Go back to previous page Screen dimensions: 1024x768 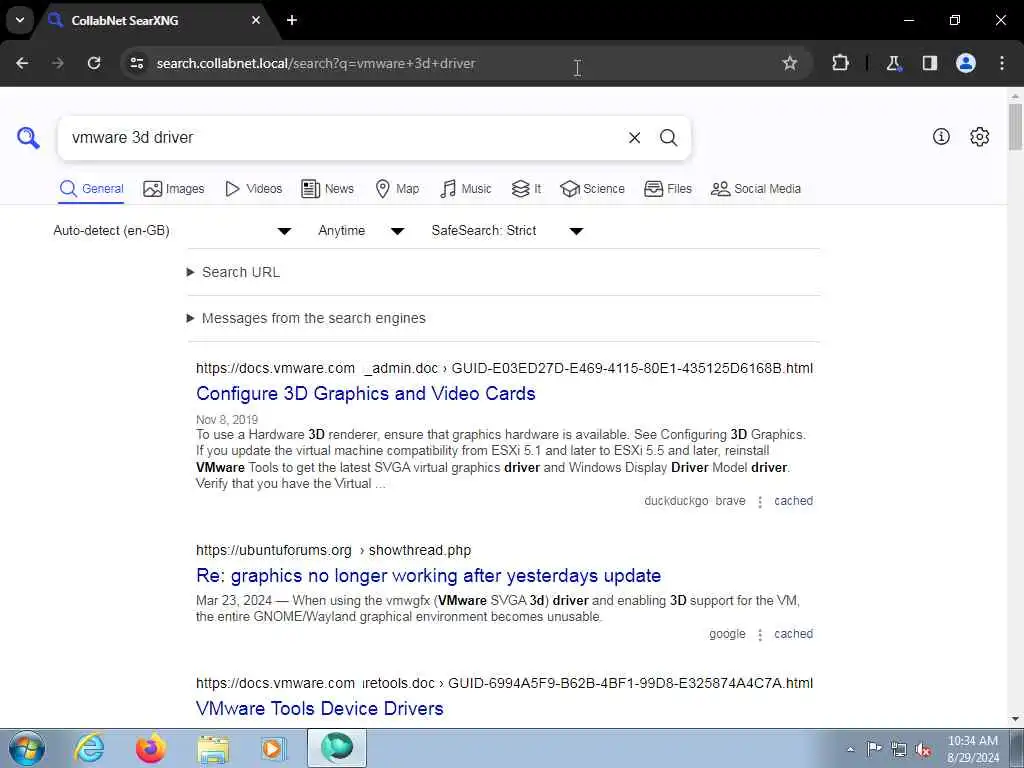click(x=22, y=63)
